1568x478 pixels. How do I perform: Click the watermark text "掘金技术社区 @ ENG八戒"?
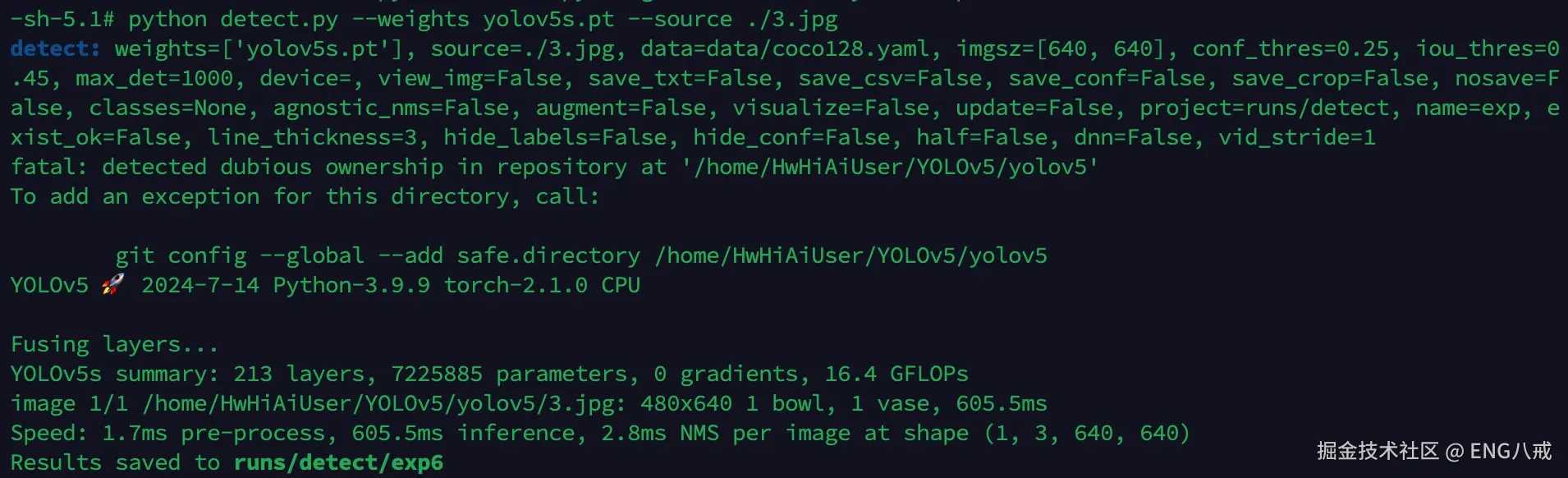click(x=1433, y=451)
